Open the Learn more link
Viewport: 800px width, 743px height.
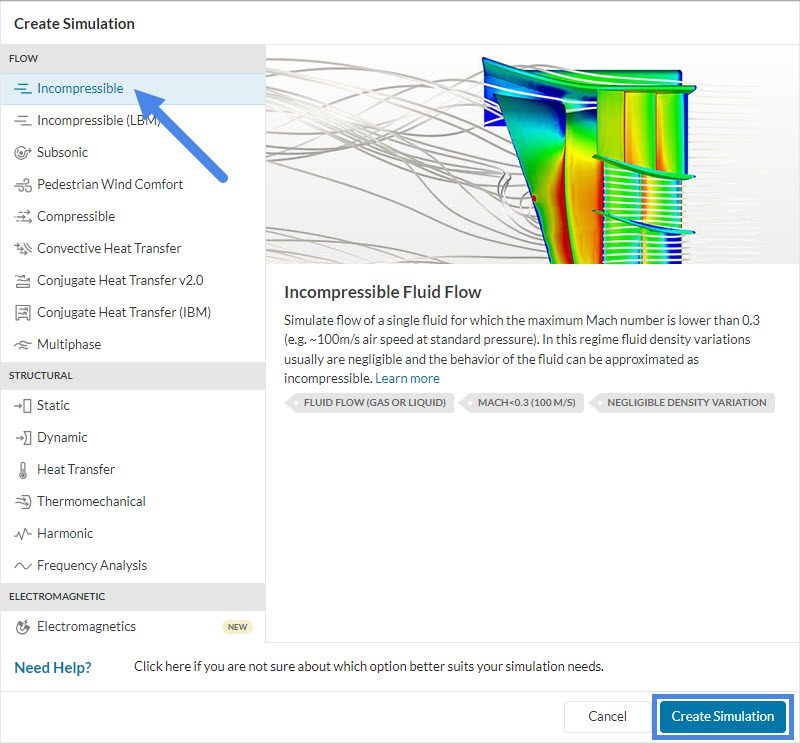tap(407, 379)
